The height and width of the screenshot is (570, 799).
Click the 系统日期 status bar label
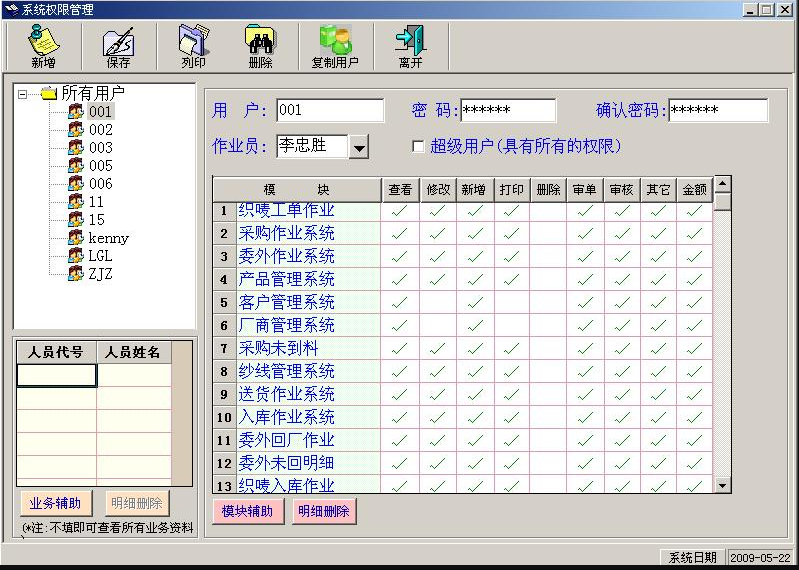(x=693, y=557)
